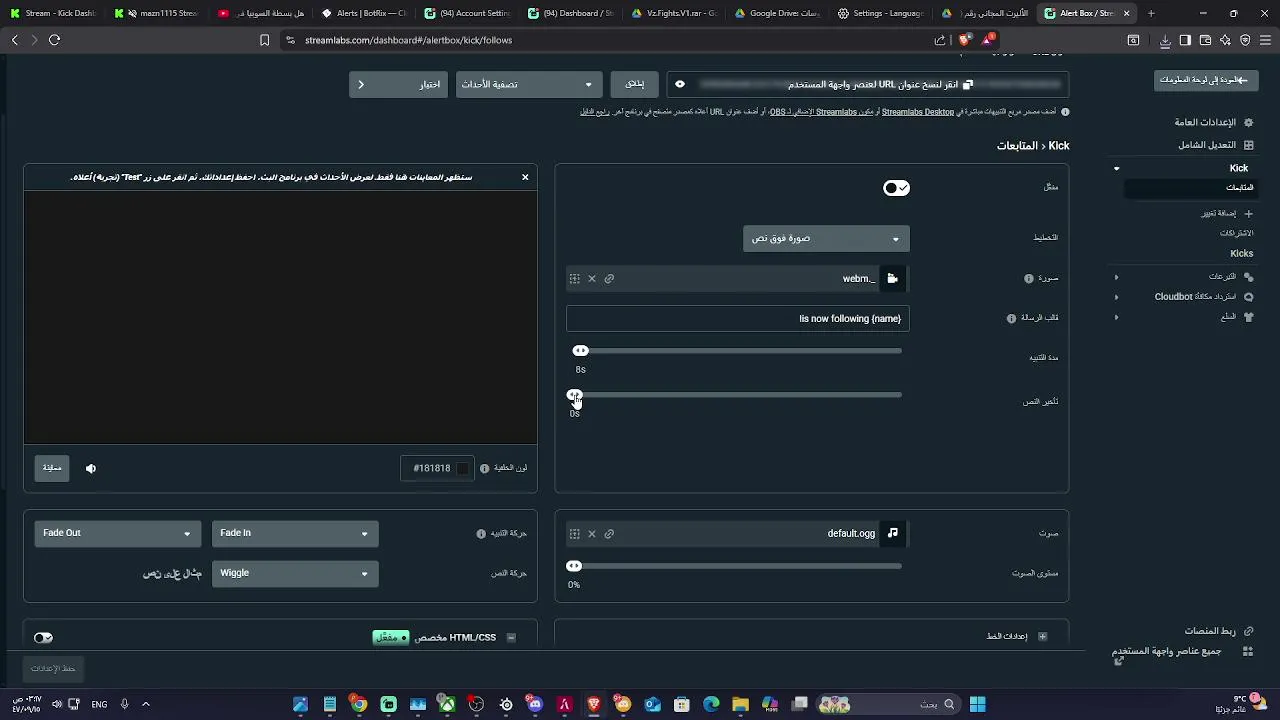
Task: Close the preview notice with the X
Action: [x=525, y=177]
